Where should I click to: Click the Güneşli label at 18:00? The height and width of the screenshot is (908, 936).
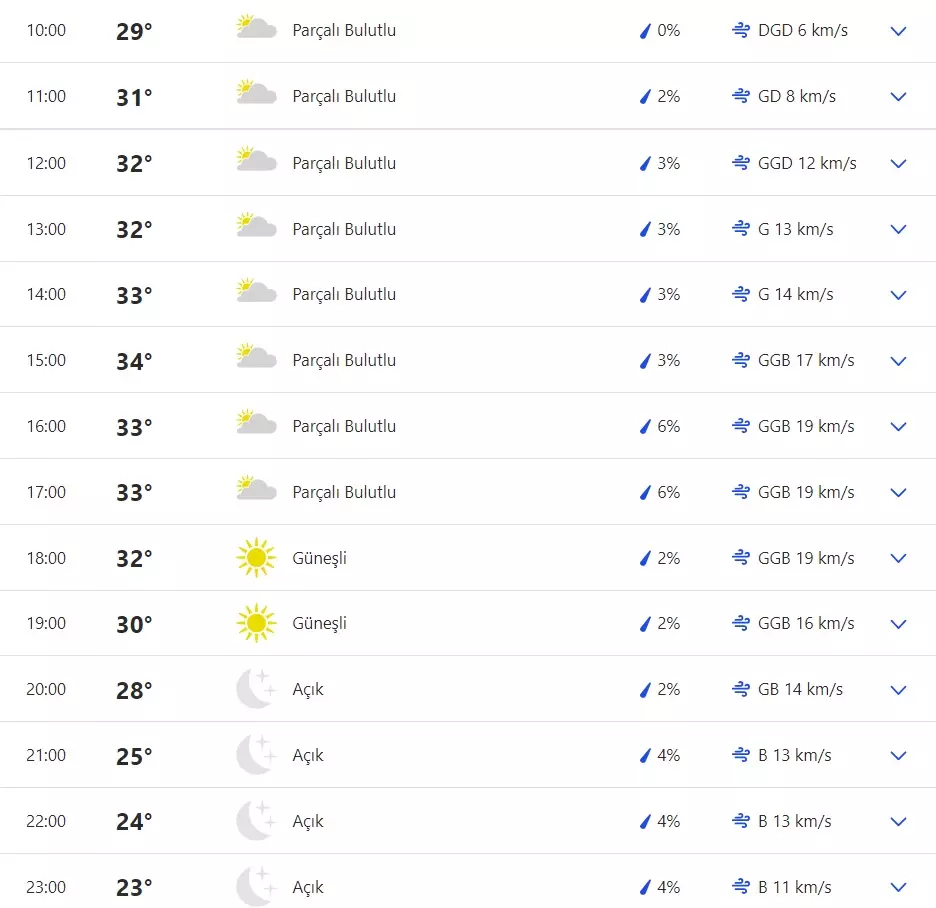(319, 558)
